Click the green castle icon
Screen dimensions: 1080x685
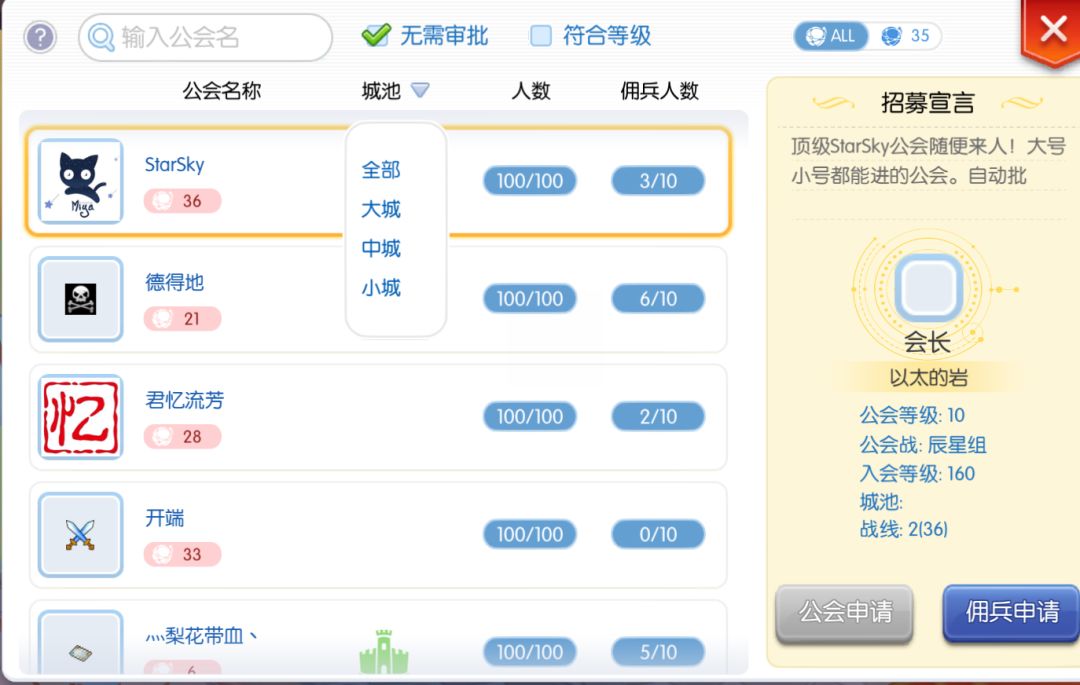pos(384,652)
